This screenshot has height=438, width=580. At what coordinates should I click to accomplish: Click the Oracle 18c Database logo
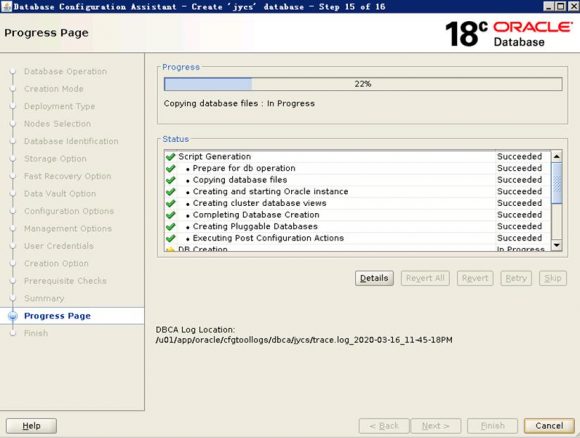click(x=509, y=33)
